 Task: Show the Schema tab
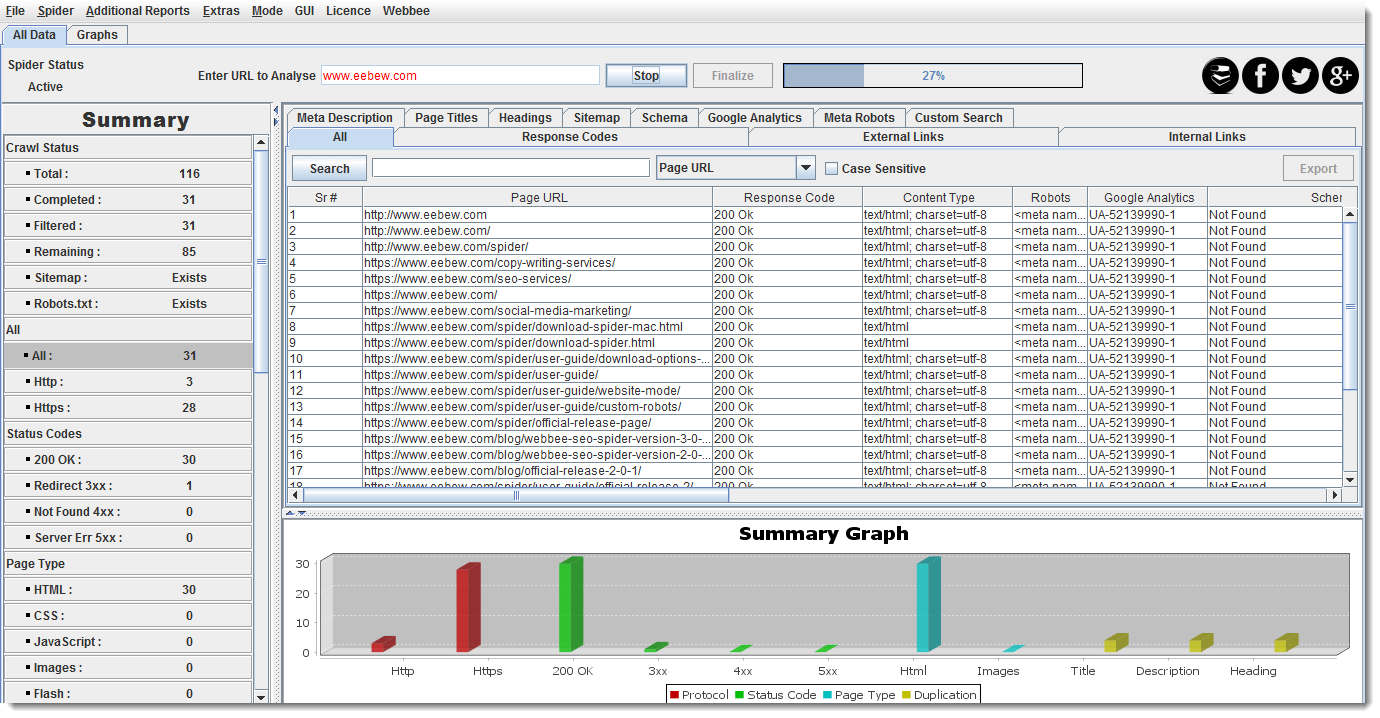[665, 118]
